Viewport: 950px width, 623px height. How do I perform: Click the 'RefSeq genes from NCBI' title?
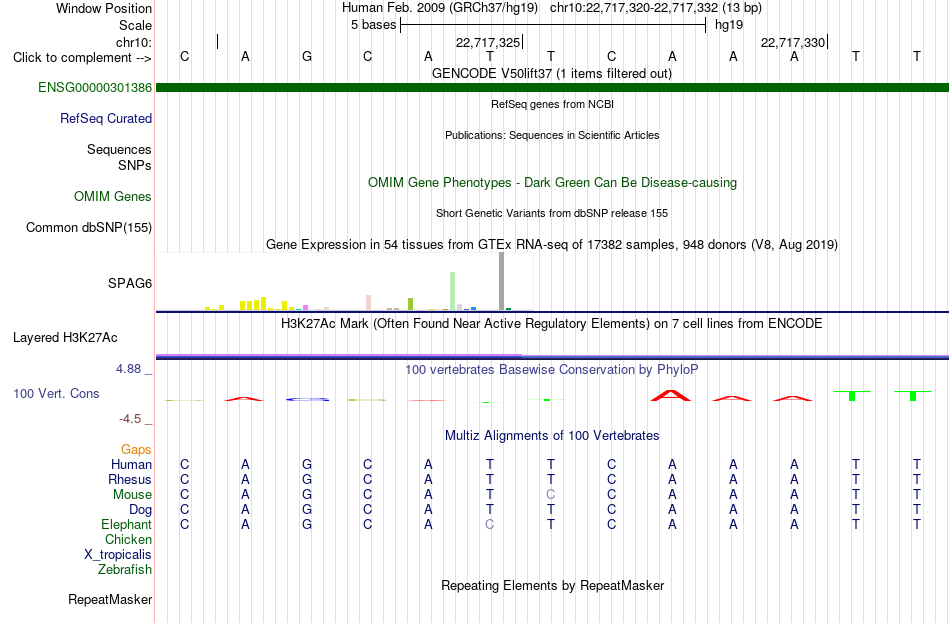coord(552,104)
